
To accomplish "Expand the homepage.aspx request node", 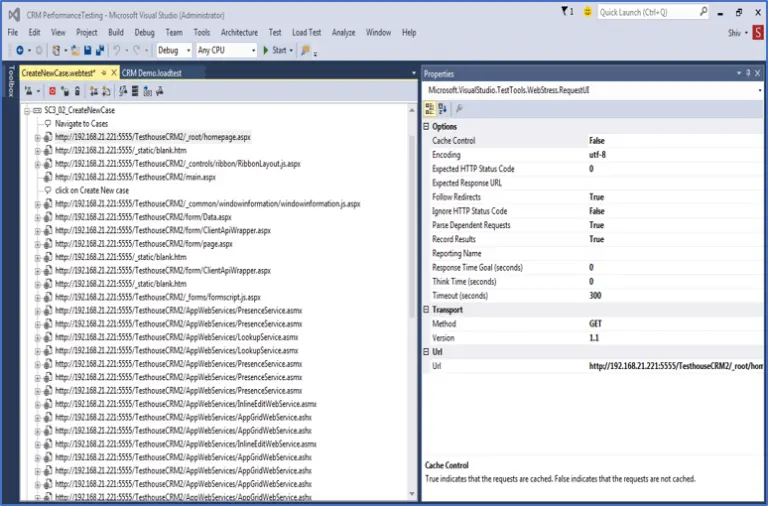I will pyautogui.click(x=38, y=137).
